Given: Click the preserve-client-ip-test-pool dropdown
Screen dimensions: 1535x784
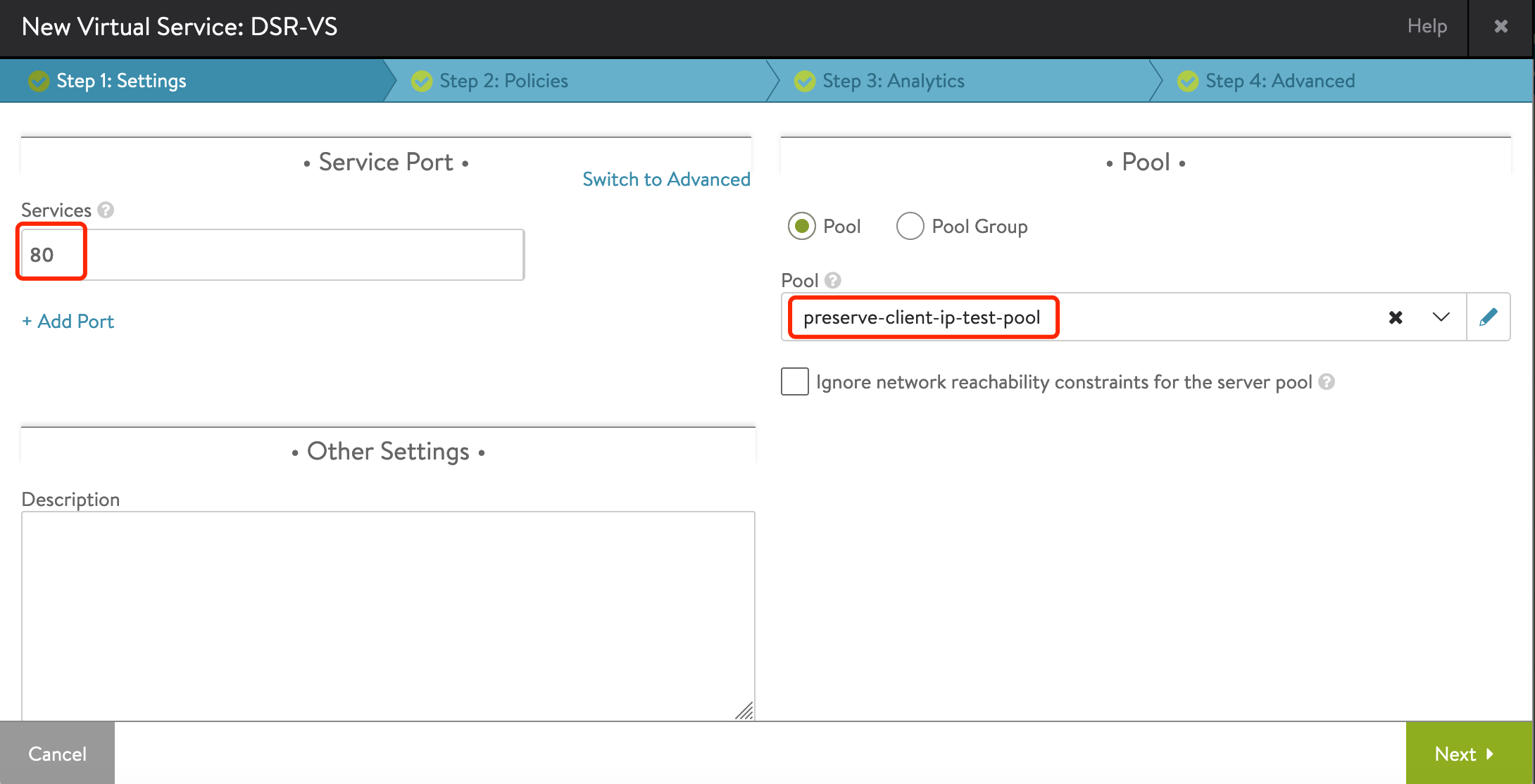Looking at the screenshot, I should click(x=1441, y=318).
